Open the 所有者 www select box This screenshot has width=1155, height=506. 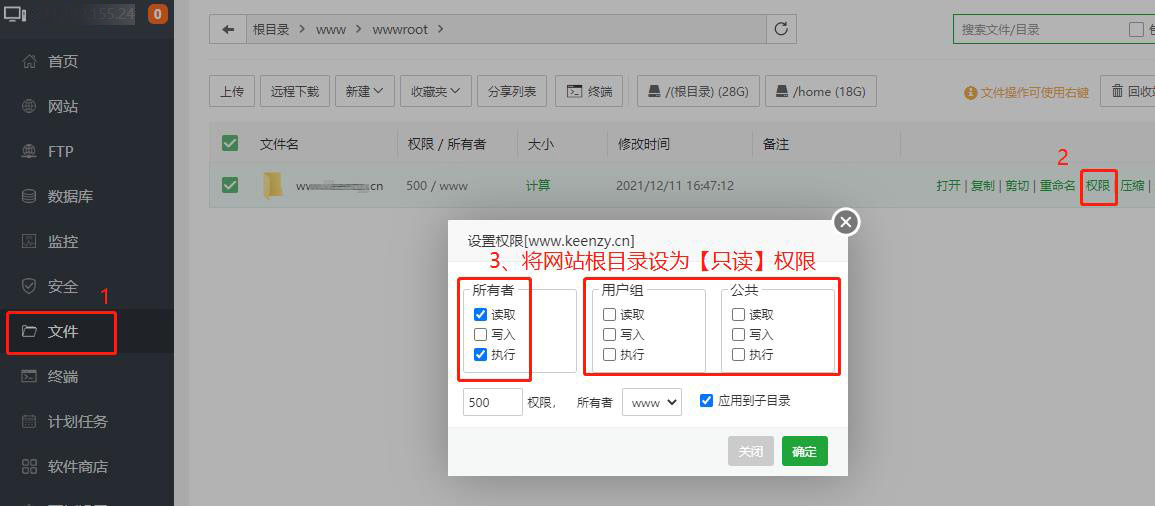(651, 402)
